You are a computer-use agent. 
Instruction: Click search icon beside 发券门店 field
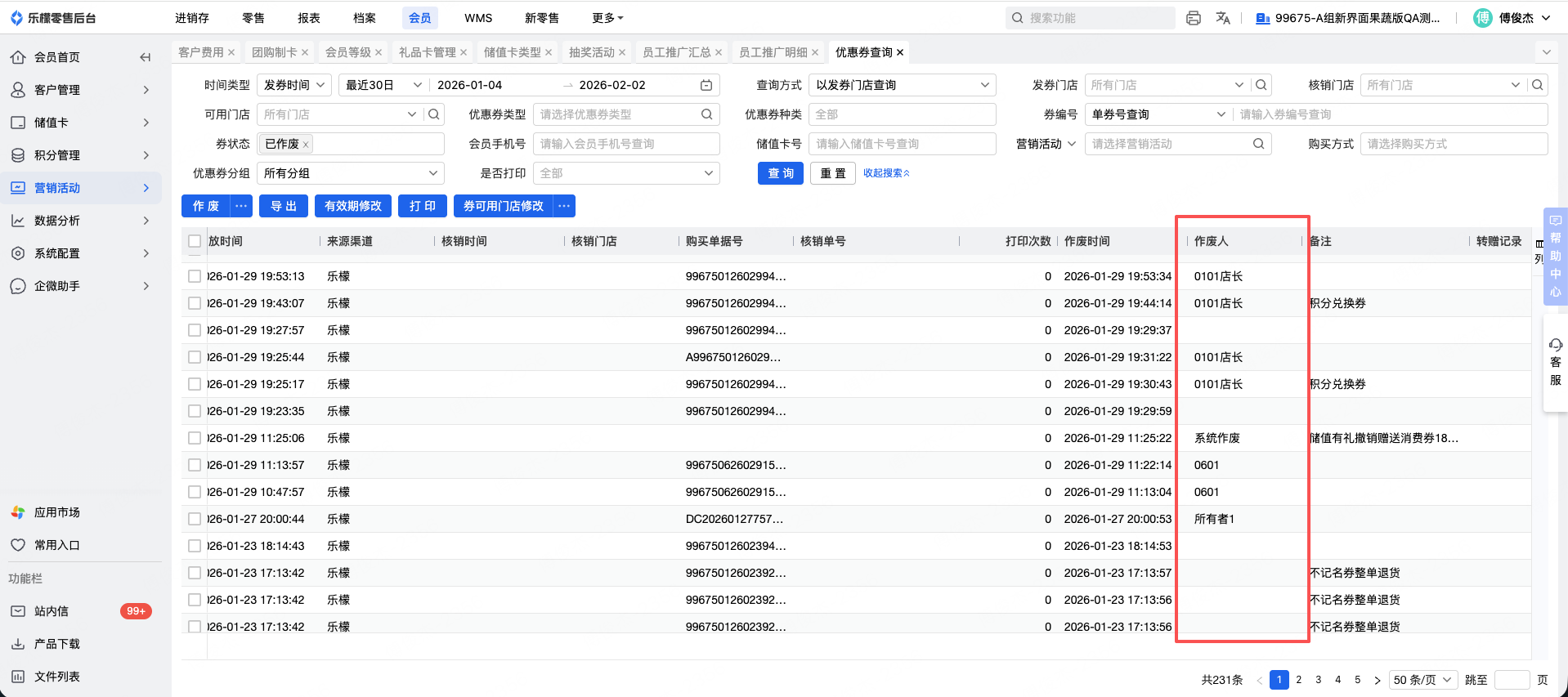(x=1261, y=85)
